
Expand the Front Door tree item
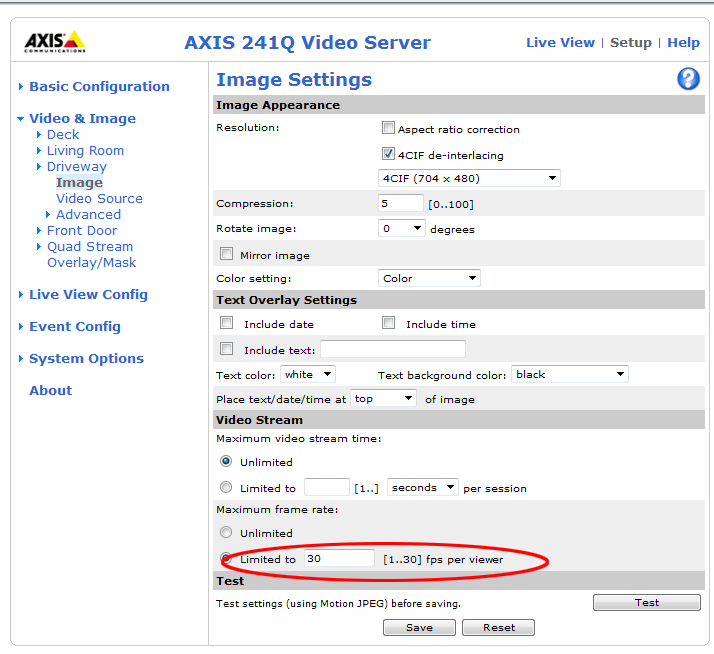(82, 230)
